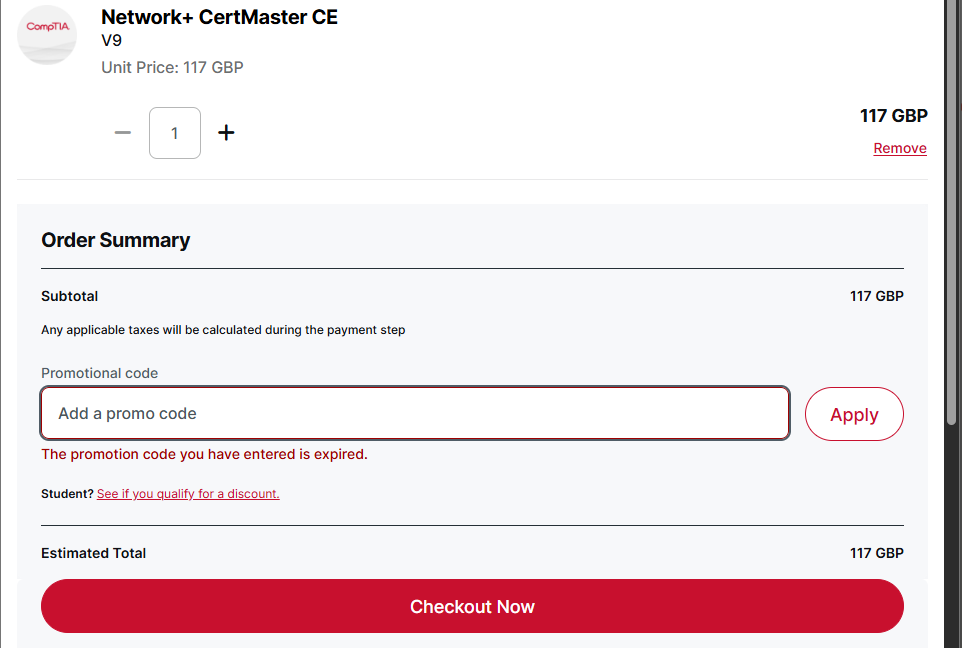The image size is (962, 648).
Task: Increase quantity with the plus icon
Action: pyautogui.click(x=226, y=133)
